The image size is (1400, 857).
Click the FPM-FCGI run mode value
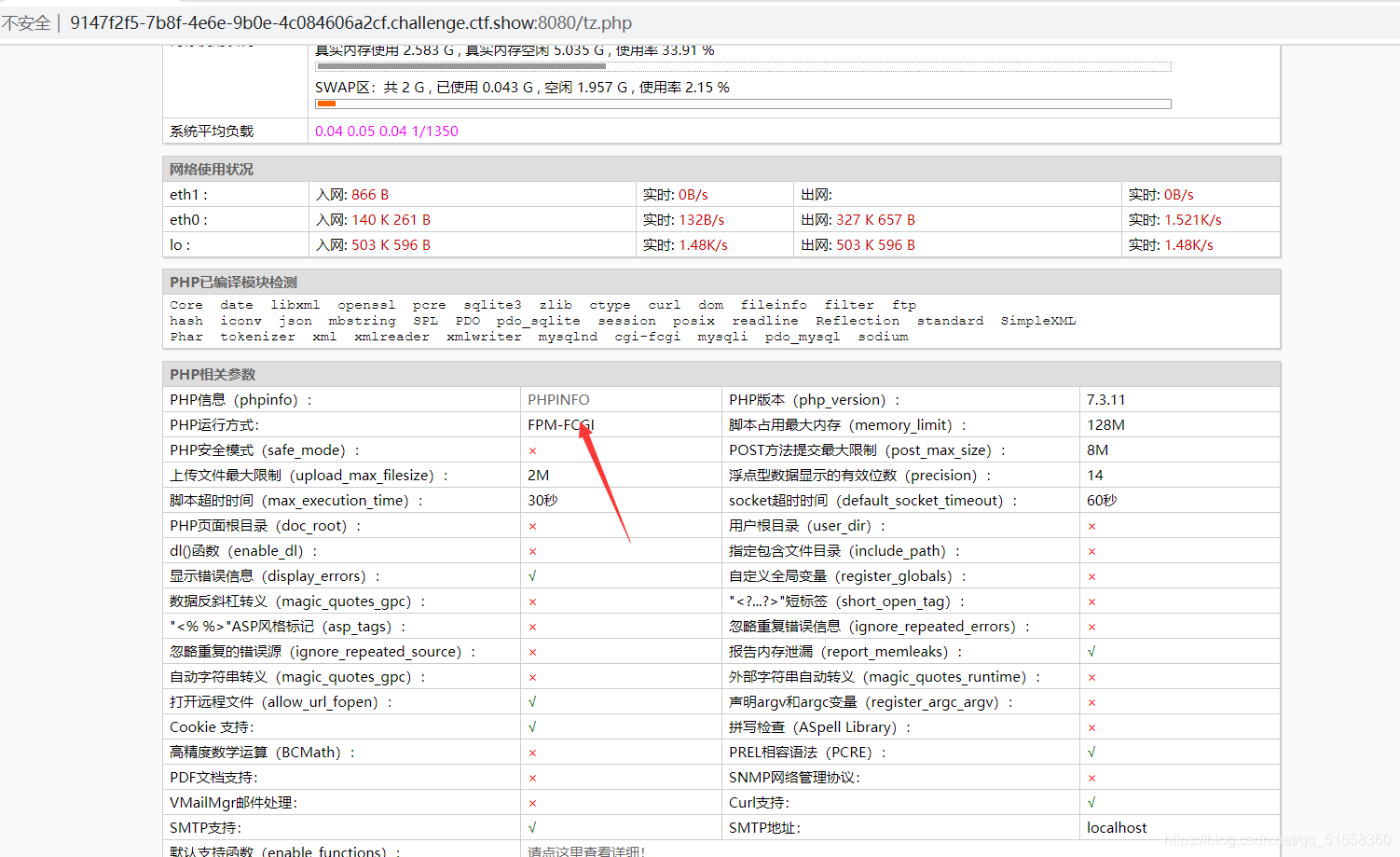pos(561,424)
